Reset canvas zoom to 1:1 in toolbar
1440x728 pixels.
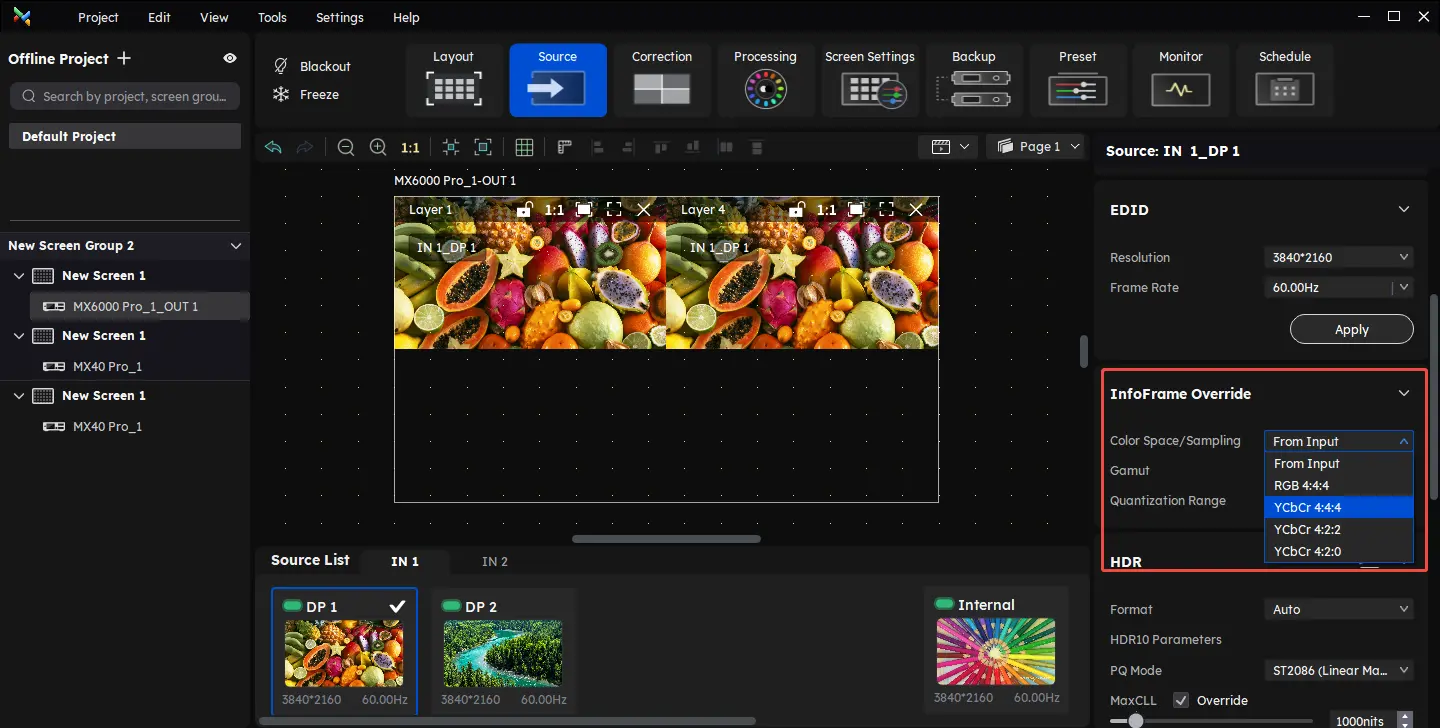coord(410,147)
